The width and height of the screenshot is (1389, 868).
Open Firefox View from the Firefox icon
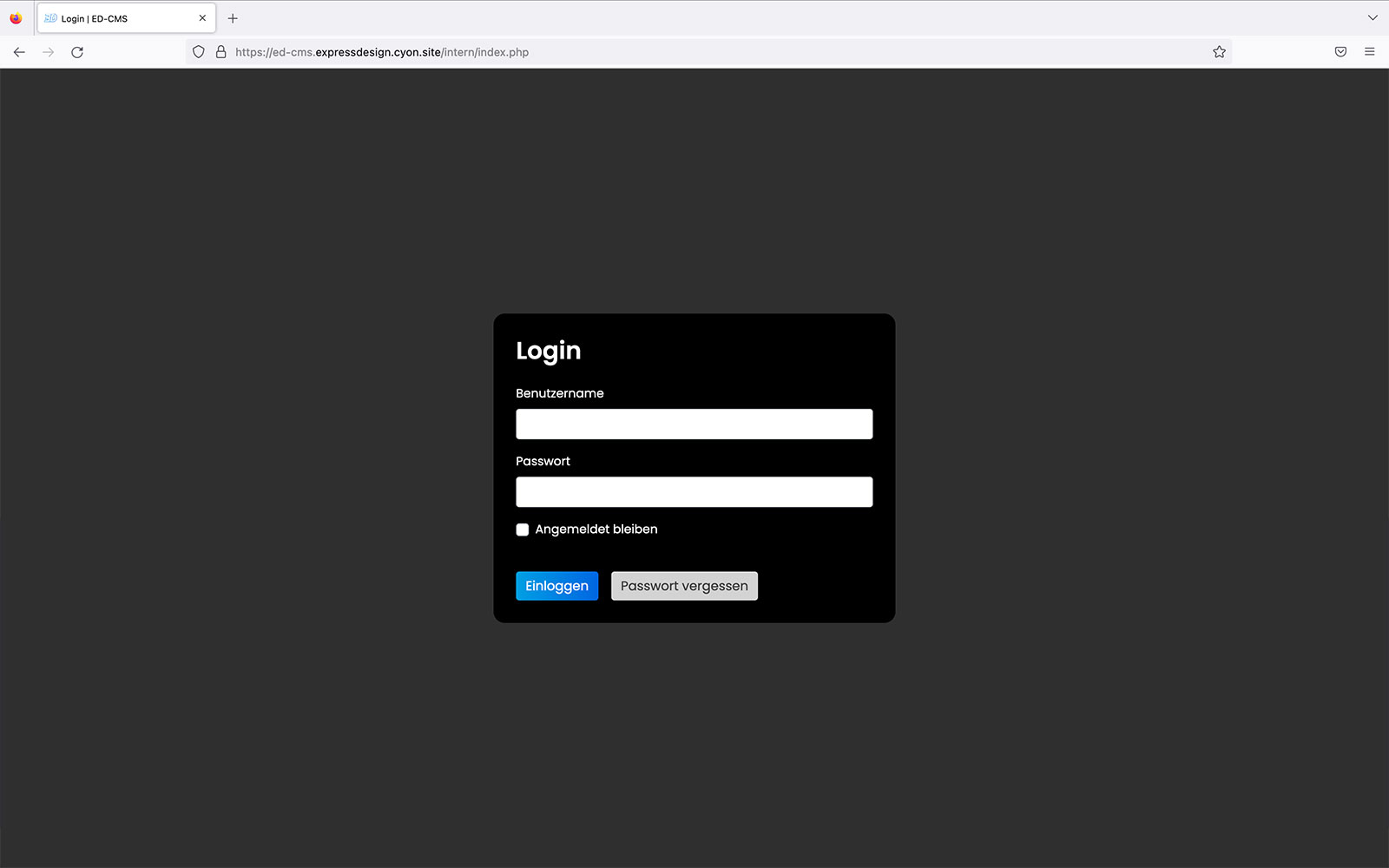coord(16,18)
